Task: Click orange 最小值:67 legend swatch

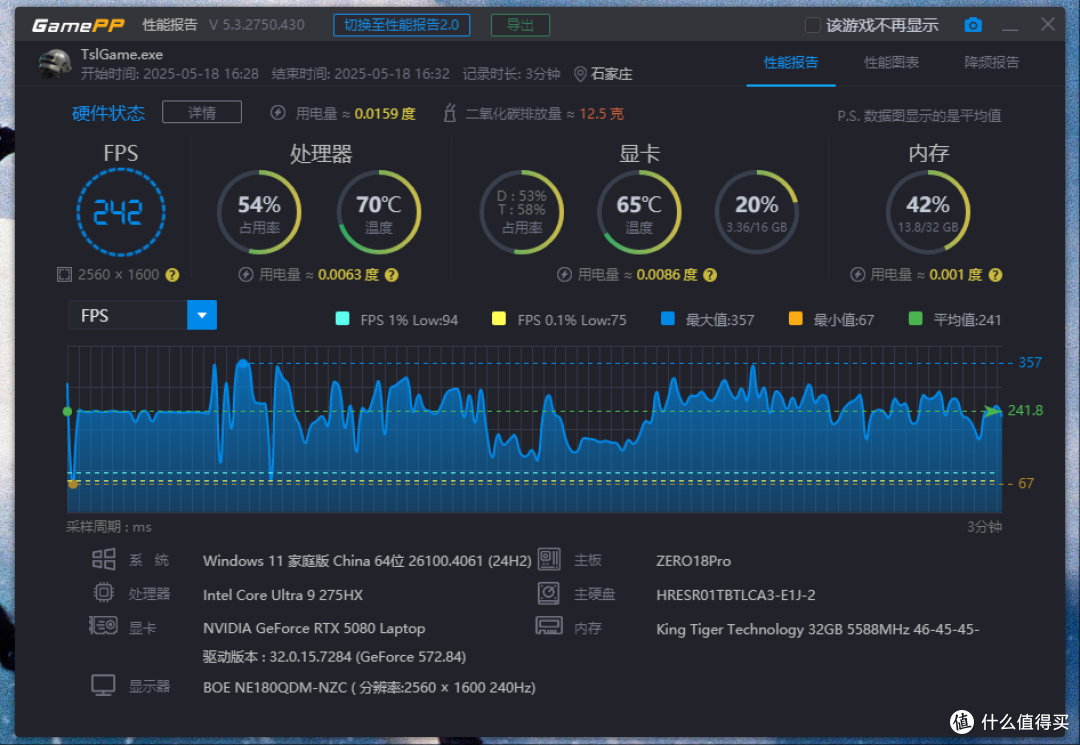Action: pos(796,319)
